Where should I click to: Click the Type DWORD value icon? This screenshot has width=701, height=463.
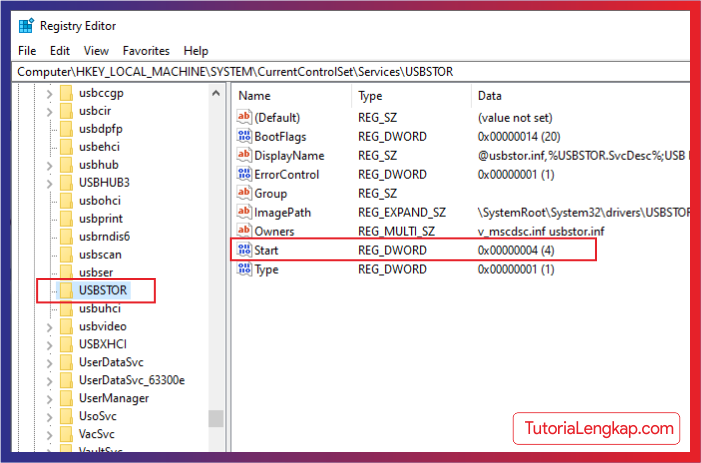[x=244, y=269]
